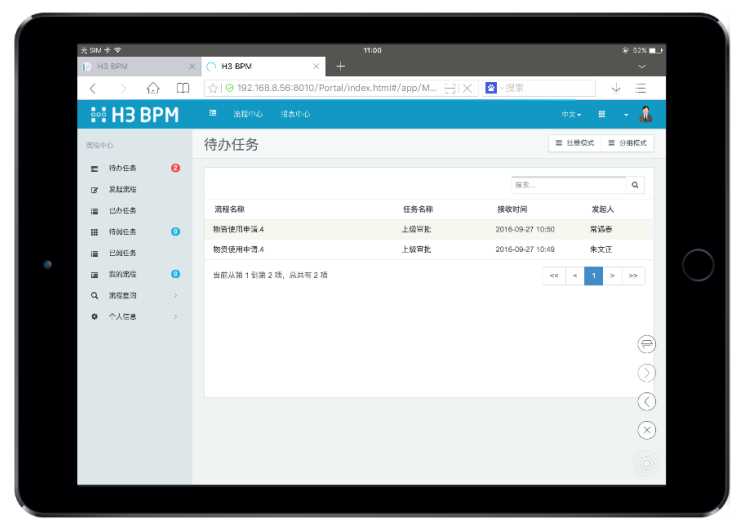Select initiator 朱文正 cell
Viewport: 746px width, 526px height.
(x=601, y=249)
